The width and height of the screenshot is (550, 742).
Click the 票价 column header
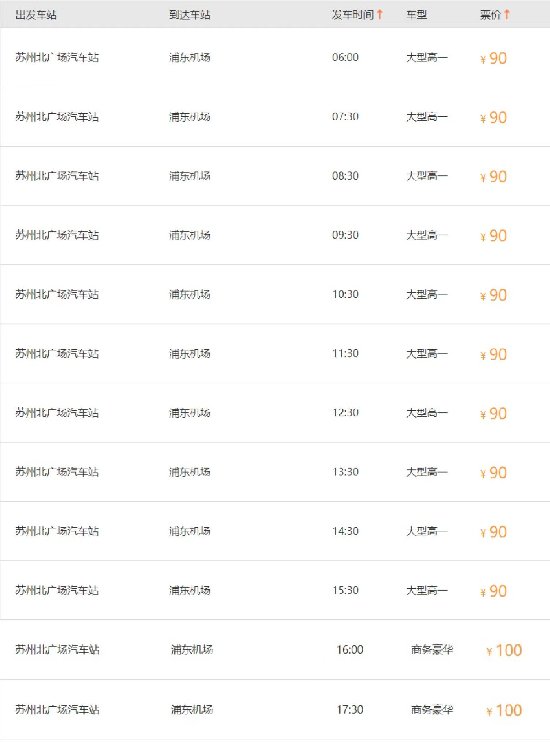pos(490,15)
